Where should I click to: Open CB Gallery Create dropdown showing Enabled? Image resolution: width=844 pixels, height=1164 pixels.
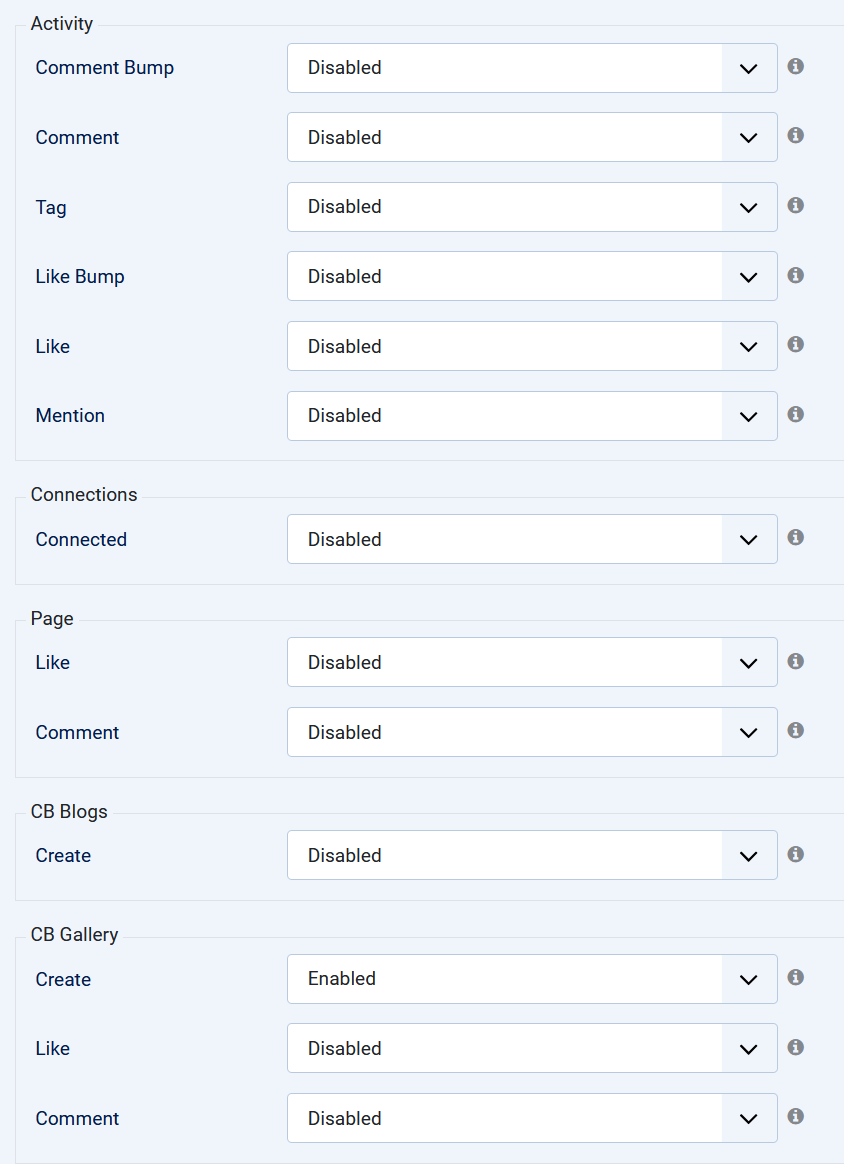click(x=532, y=979)
